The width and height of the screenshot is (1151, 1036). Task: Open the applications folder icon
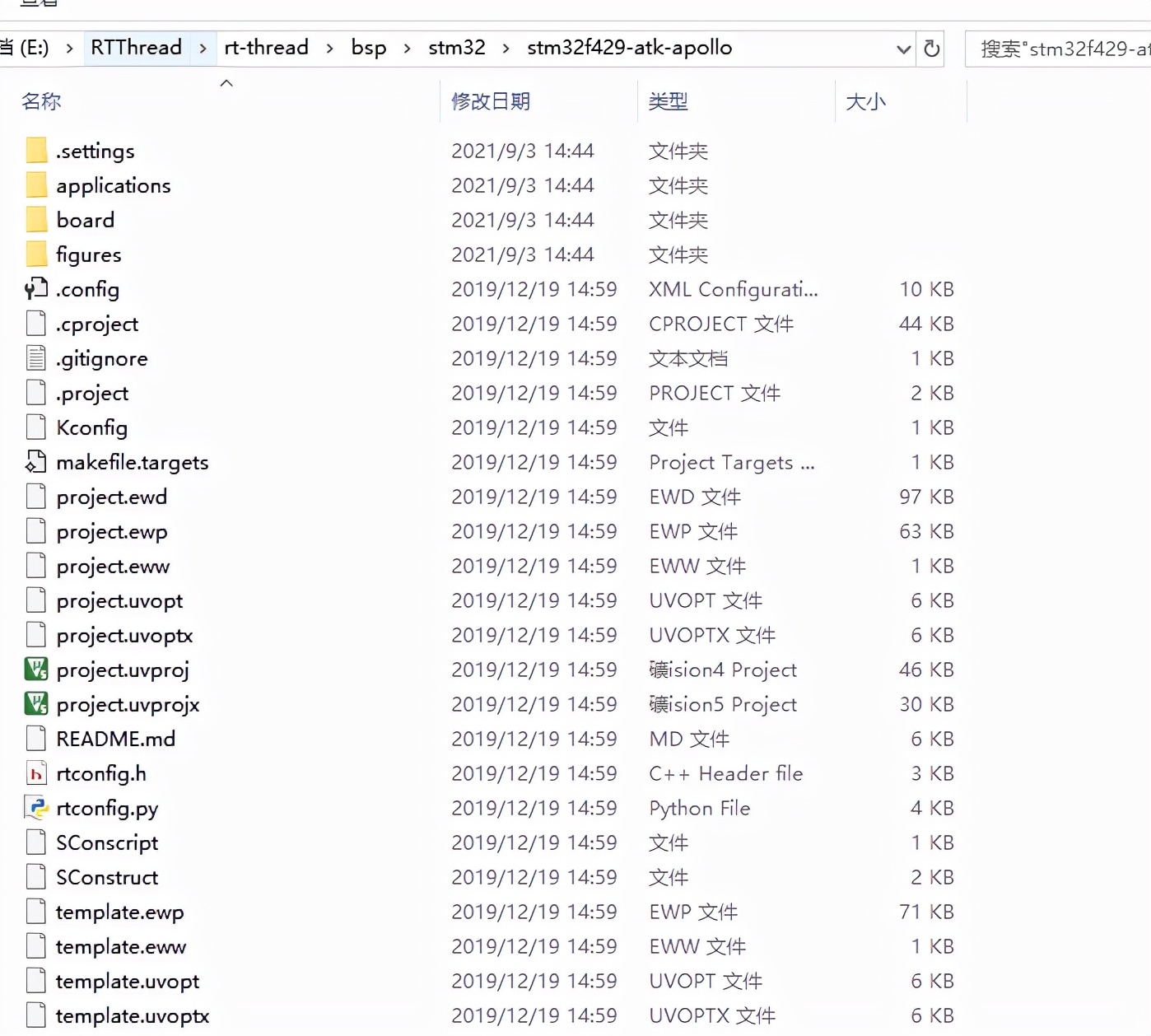point(36,185)
